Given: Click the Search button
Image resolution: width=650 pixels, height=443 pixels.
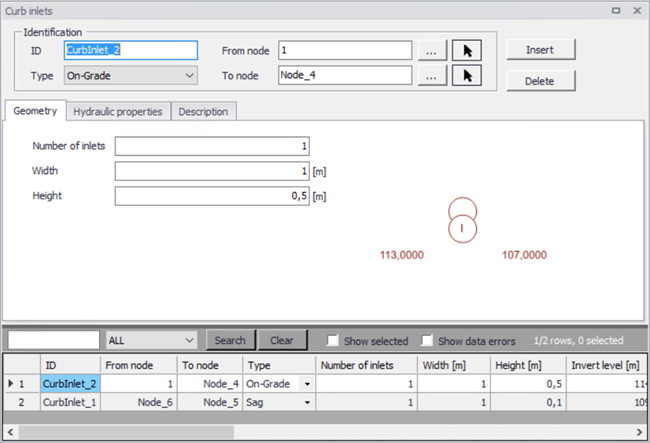Looking at the screenshot, I should click(230, 340).
